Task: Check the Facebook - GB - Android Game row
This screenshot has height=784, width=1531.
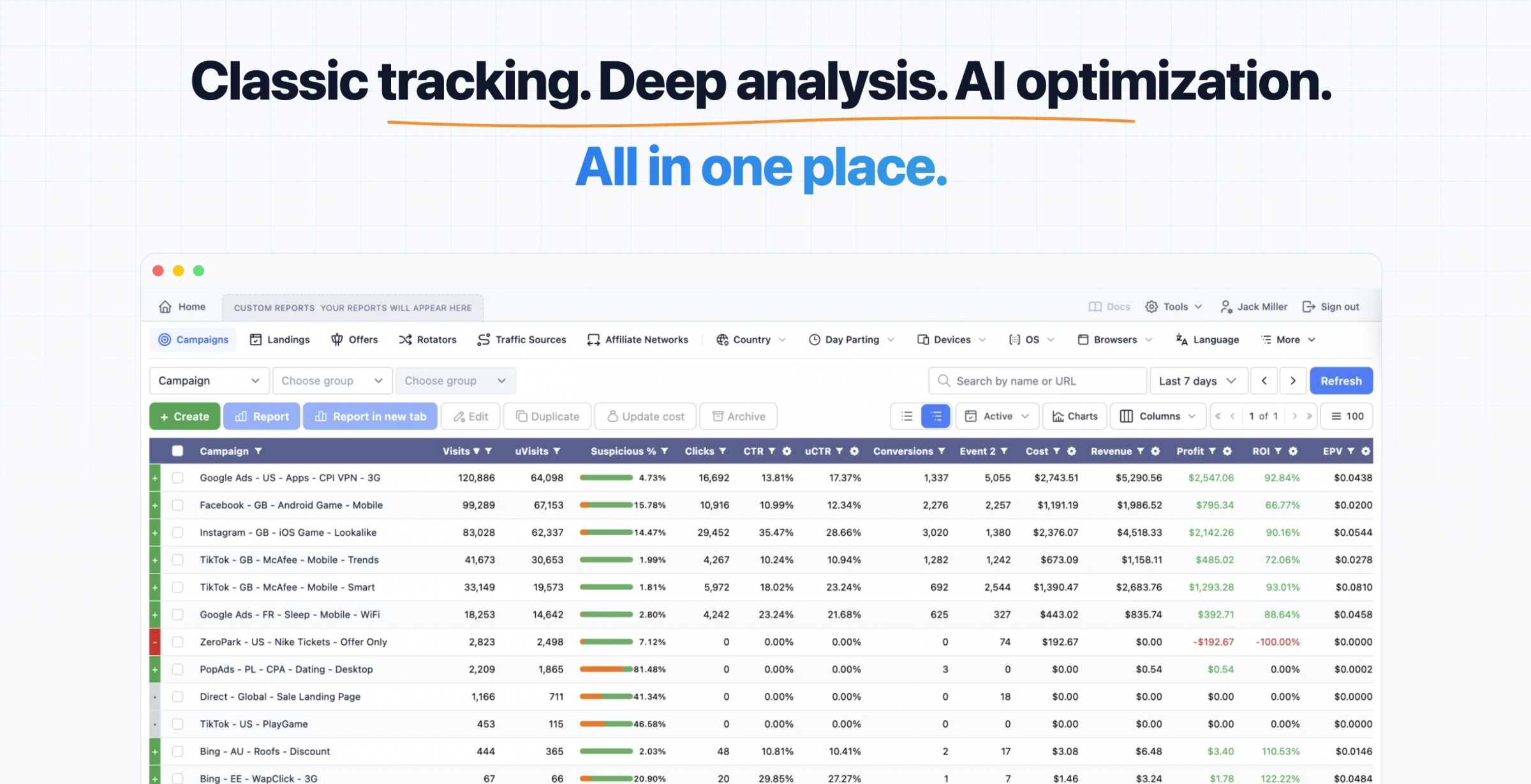Action: coord(178,505)
